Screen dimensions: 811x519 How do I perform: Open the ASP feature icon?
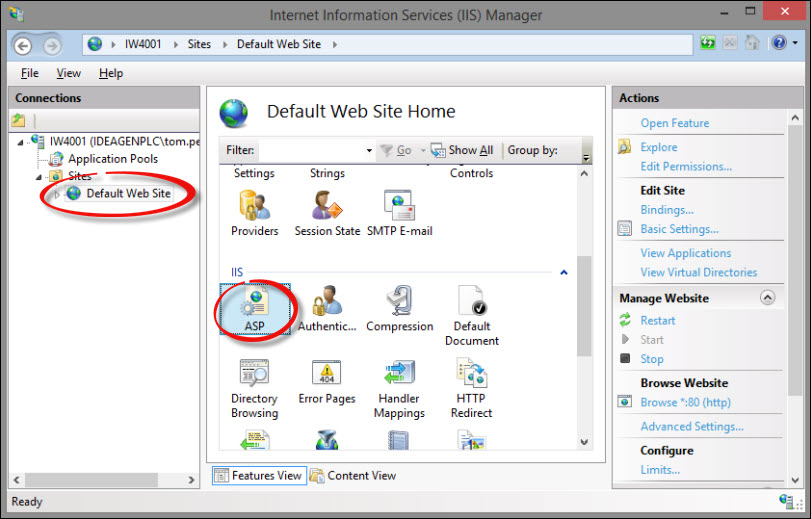254,309
